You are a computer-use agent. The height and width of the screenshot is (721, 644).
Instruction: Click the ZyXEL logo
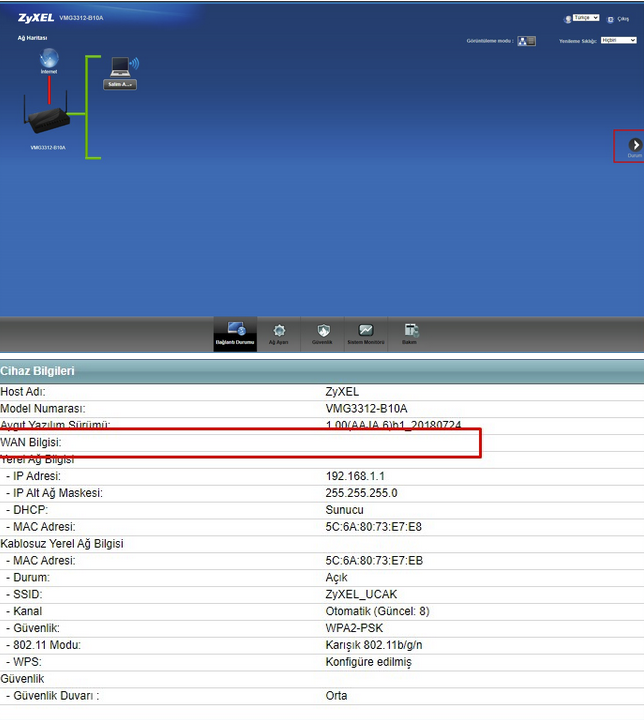pos(36,18)
